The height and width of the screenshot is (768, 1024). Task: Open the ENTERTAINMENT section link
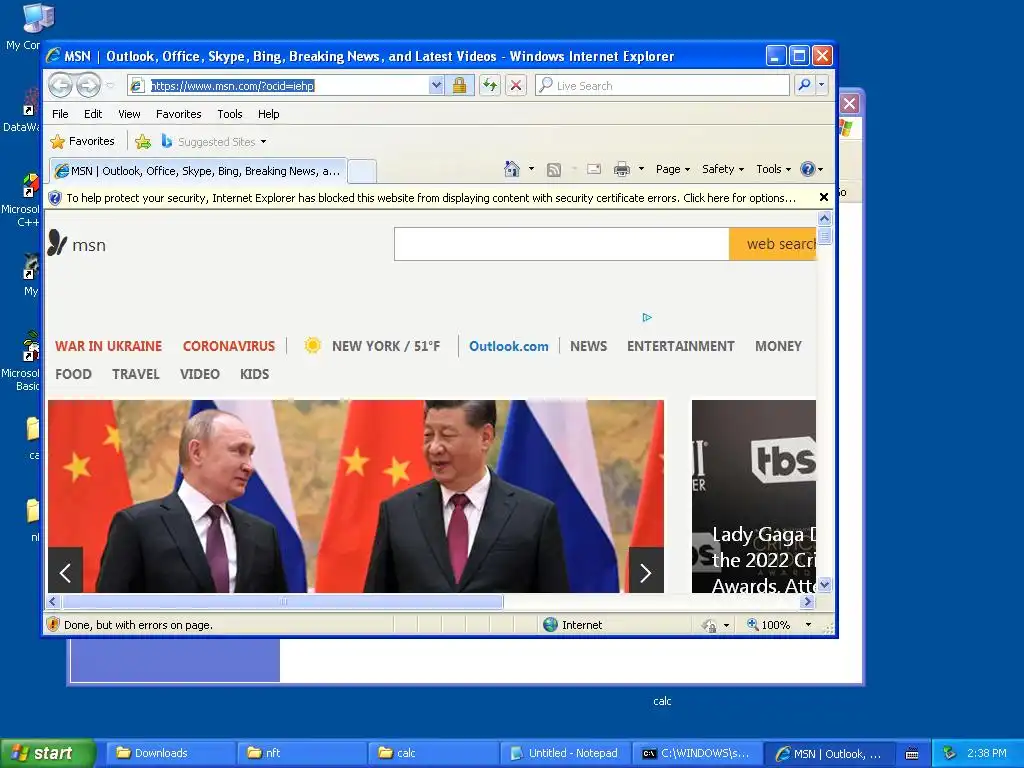[680, 346]
